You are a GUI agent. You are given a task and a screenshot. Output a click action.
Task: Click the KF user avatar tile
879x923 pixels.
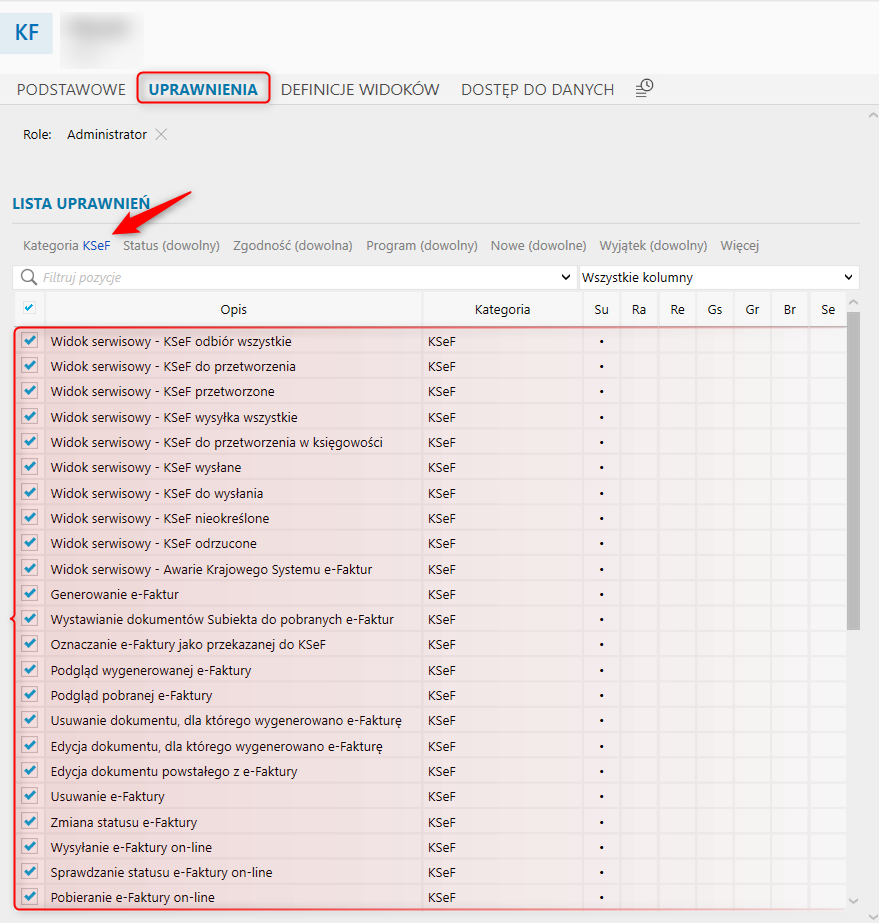click(x=26, y=33)
